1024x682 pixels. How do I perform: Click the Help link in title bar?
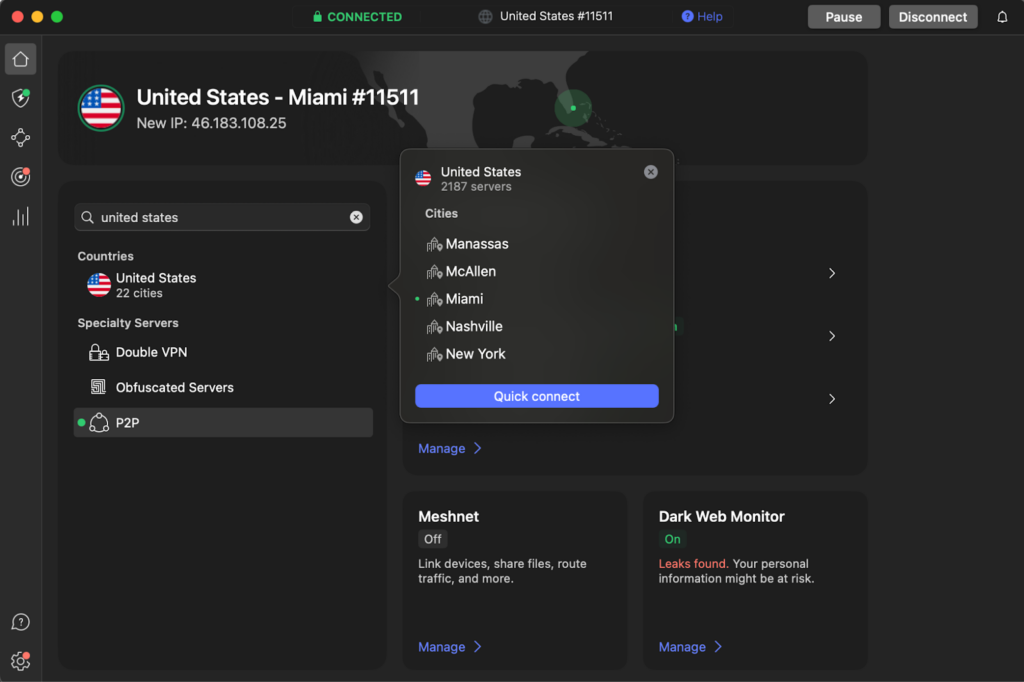click(x=702, y=16)
